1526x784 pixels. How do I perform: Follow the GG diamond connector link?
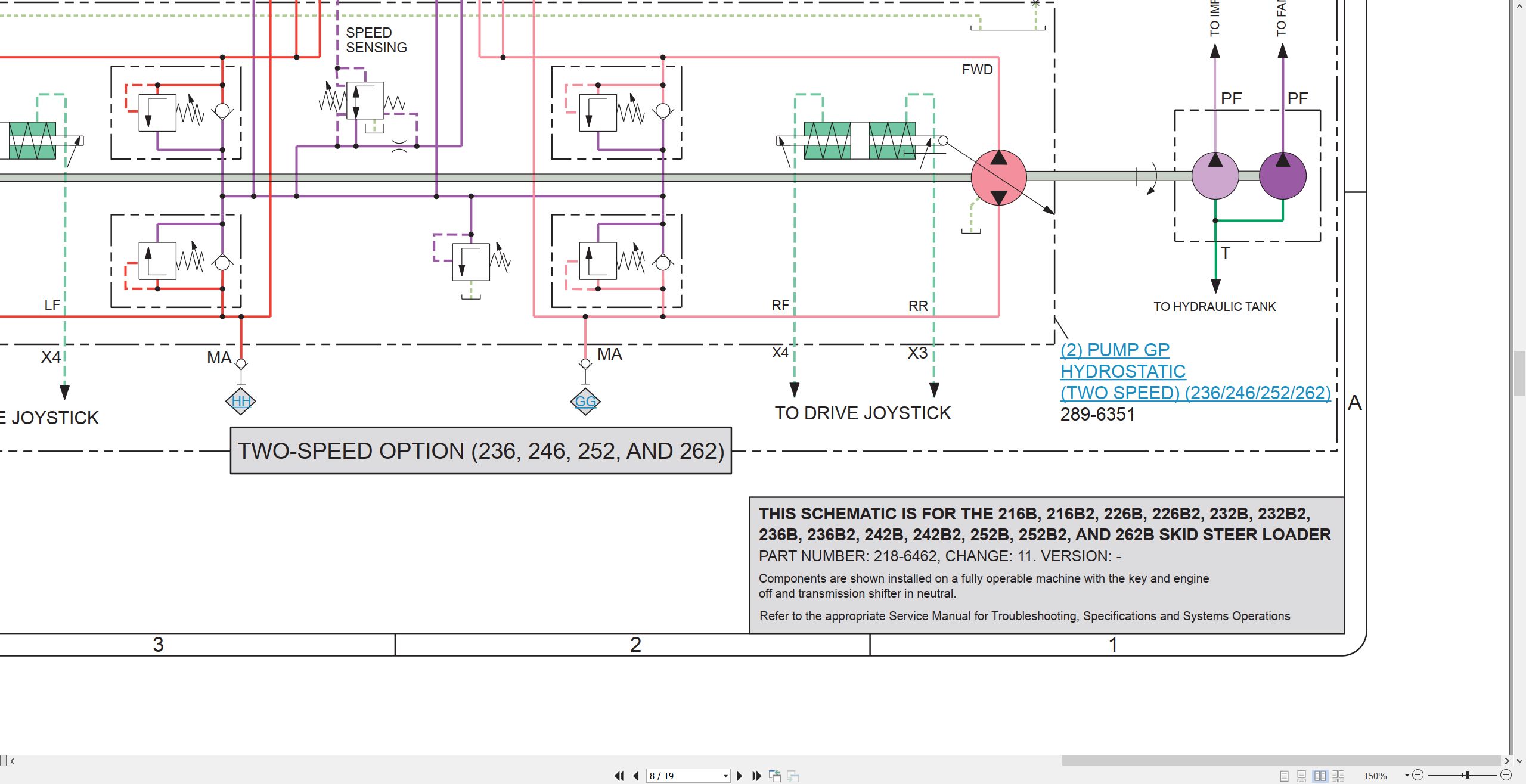tap(585, 402)
